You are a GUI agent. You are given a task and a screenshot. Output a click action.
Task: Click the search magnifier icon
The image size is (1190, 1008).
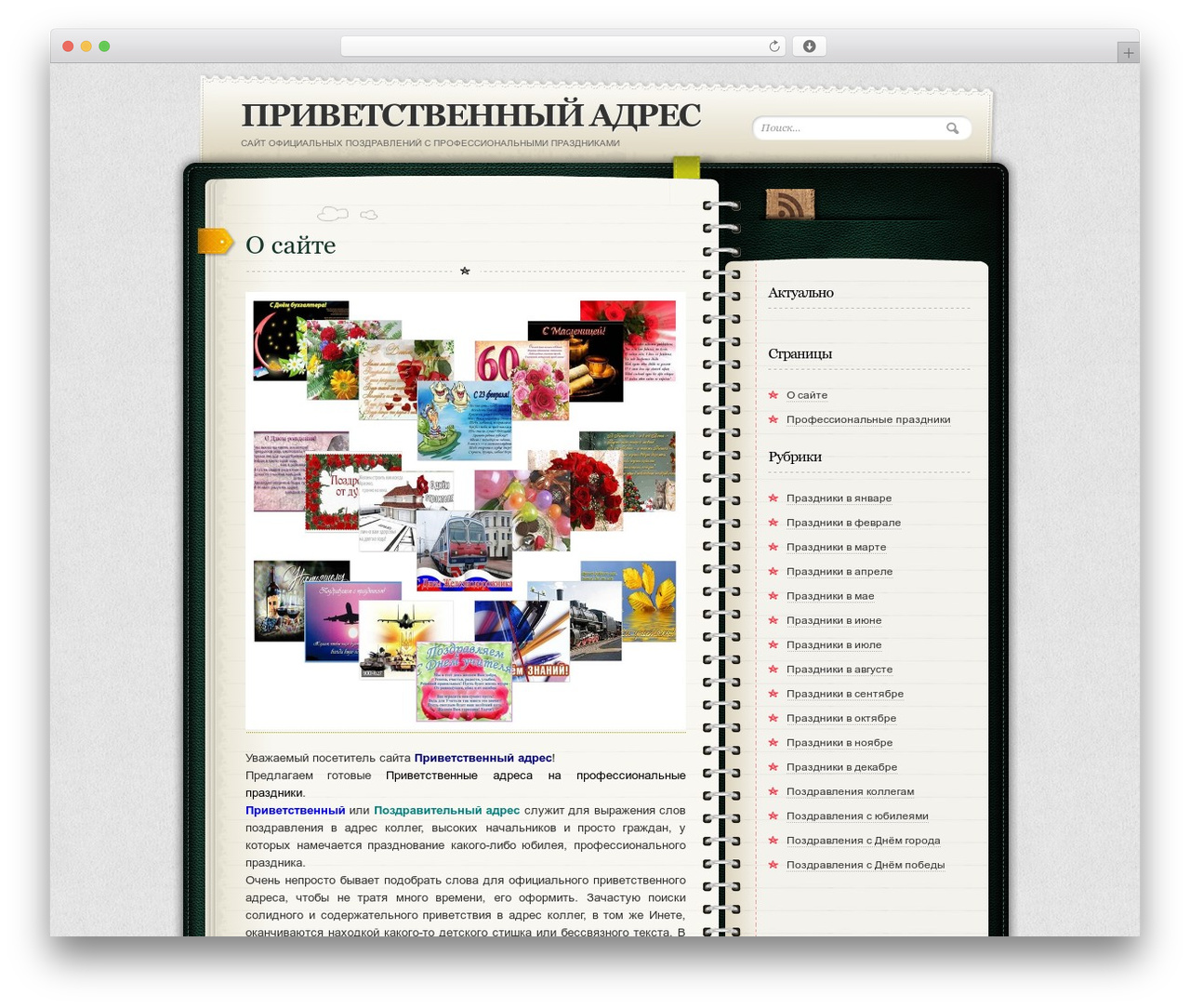tap(952, 128)
